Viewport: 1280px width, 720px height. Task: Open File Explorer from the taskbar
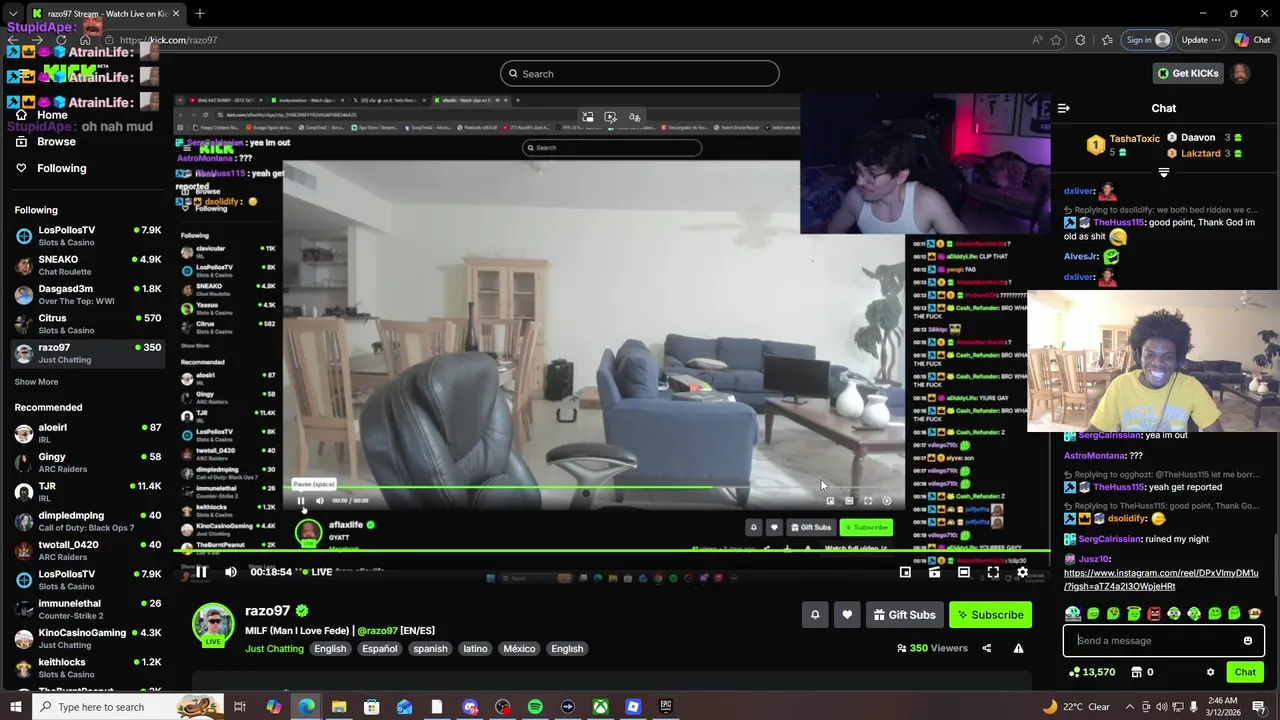point(339,707)
